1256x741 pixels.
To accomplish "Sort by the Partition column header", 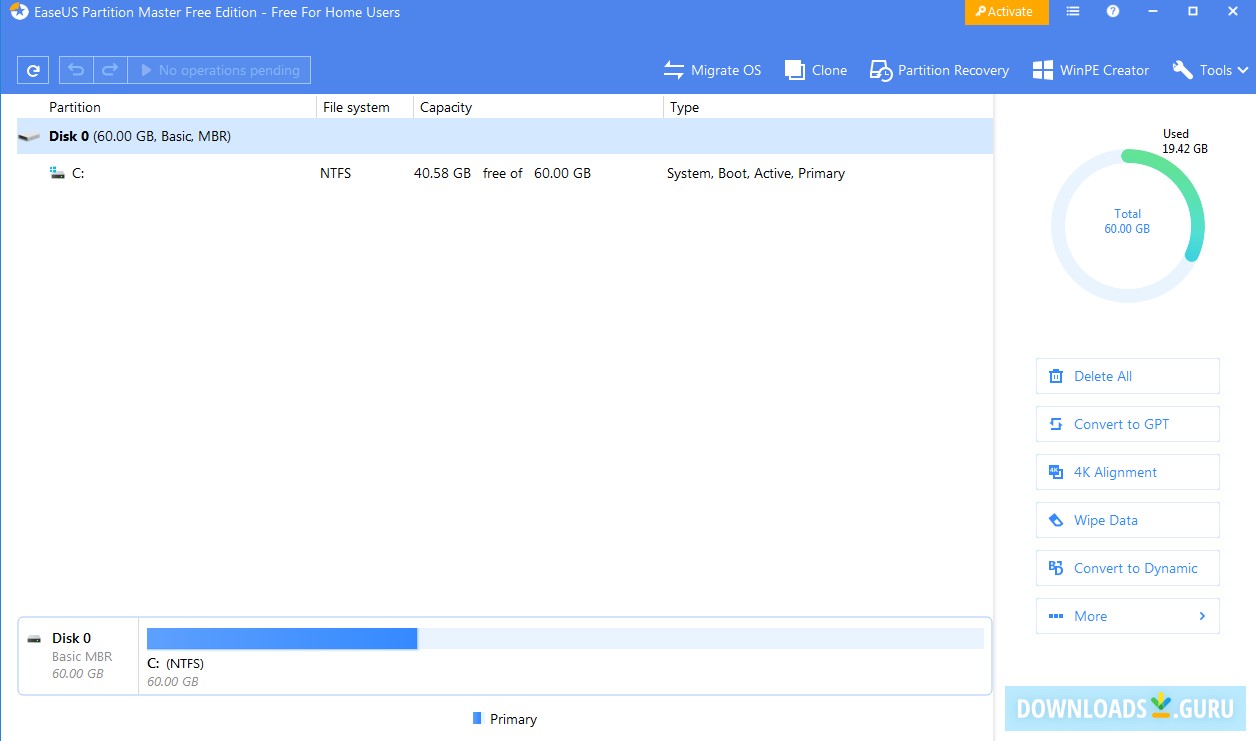I will pos(75,107).
